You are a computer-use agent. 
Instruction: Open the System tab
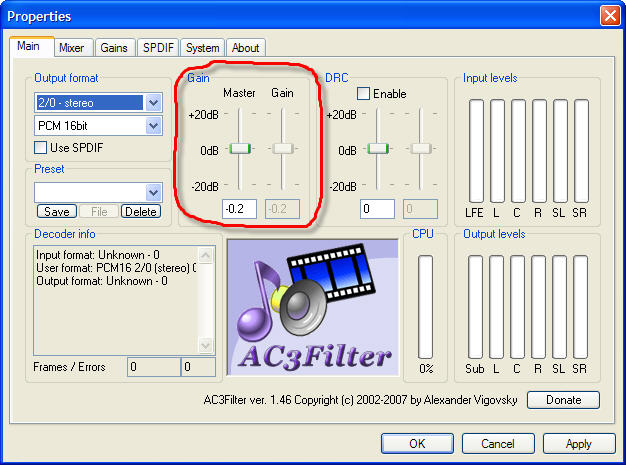[202, 47]
